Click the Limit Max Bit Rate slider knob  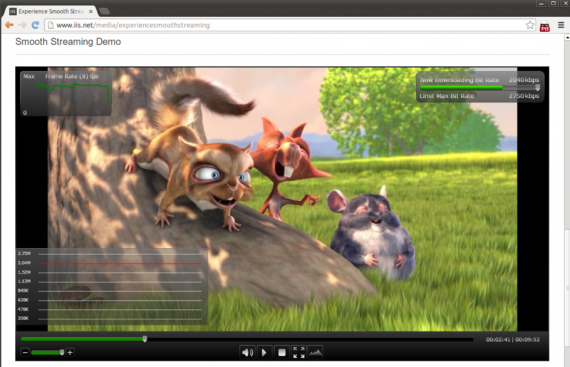(x=538, y=87)
